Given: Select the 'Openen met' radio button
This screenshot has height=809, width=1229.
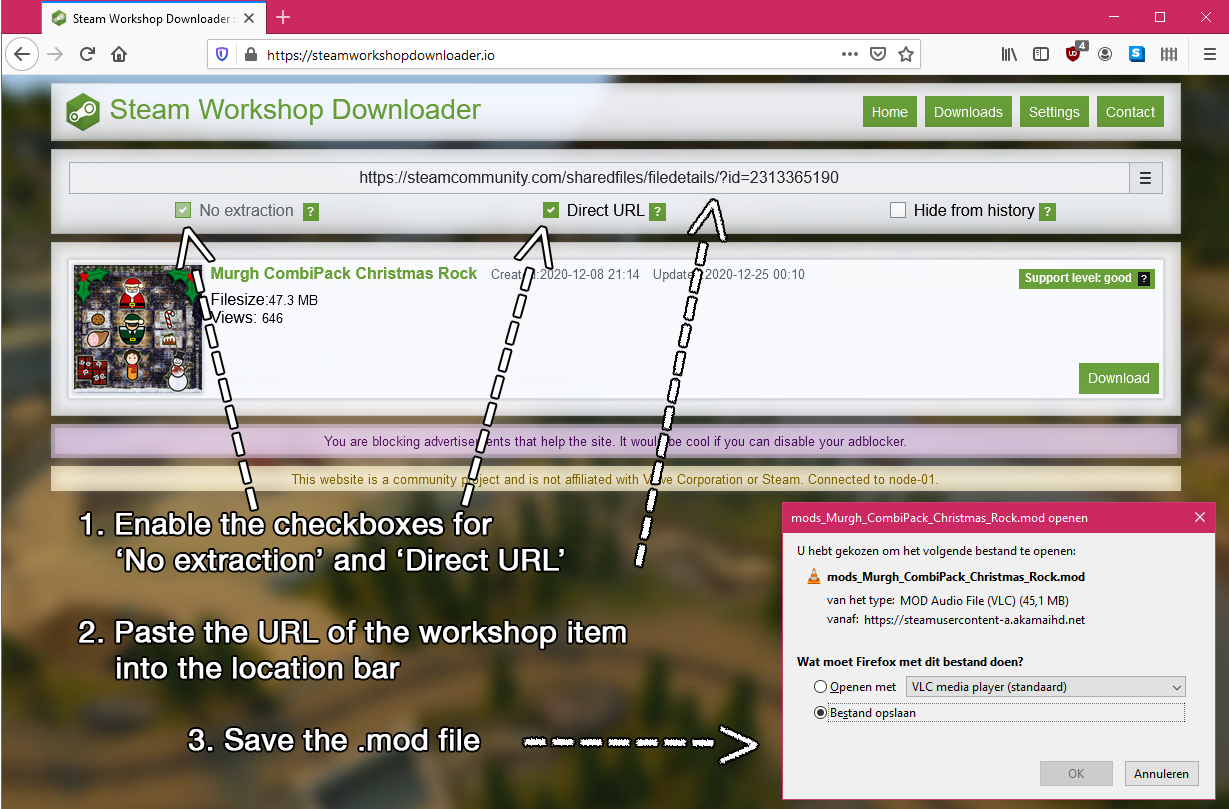Looking at the screenshot, I should [x=821, y=687].
